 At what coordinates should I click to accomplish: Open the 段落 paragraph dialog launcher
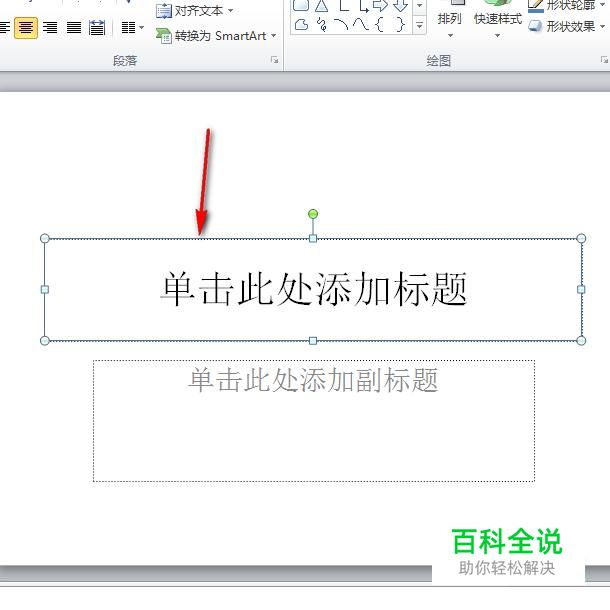tap(275, 60)
